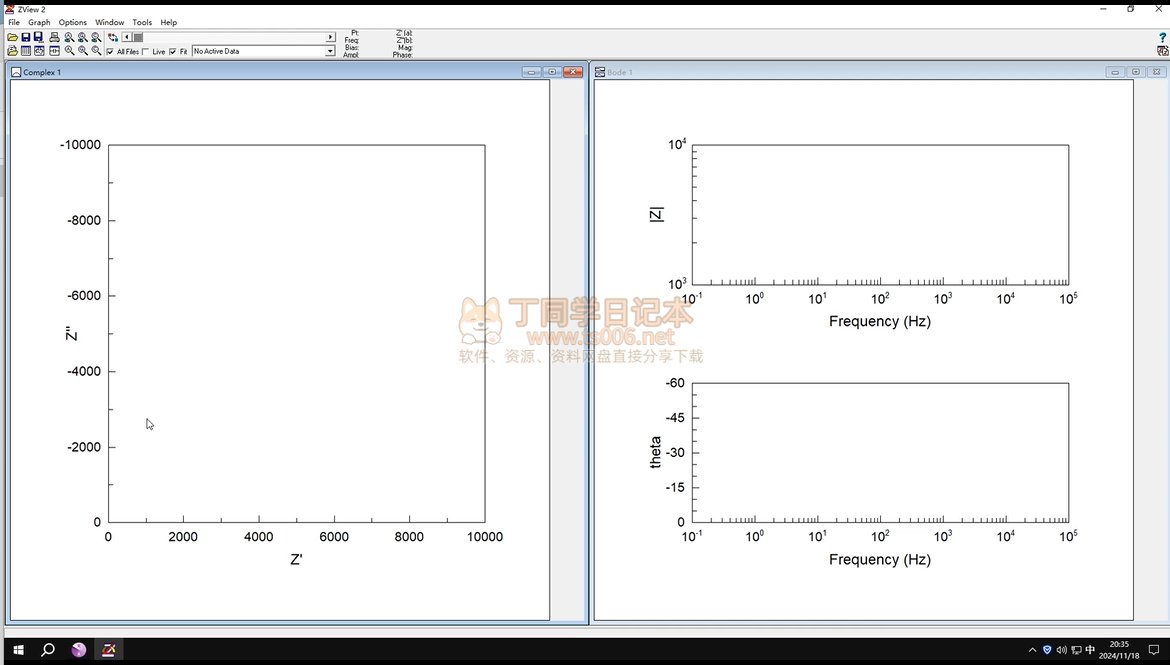1170x665 pixels.
Task: Expand hidden system tray icons chevron
Action: coord(1033,650)
